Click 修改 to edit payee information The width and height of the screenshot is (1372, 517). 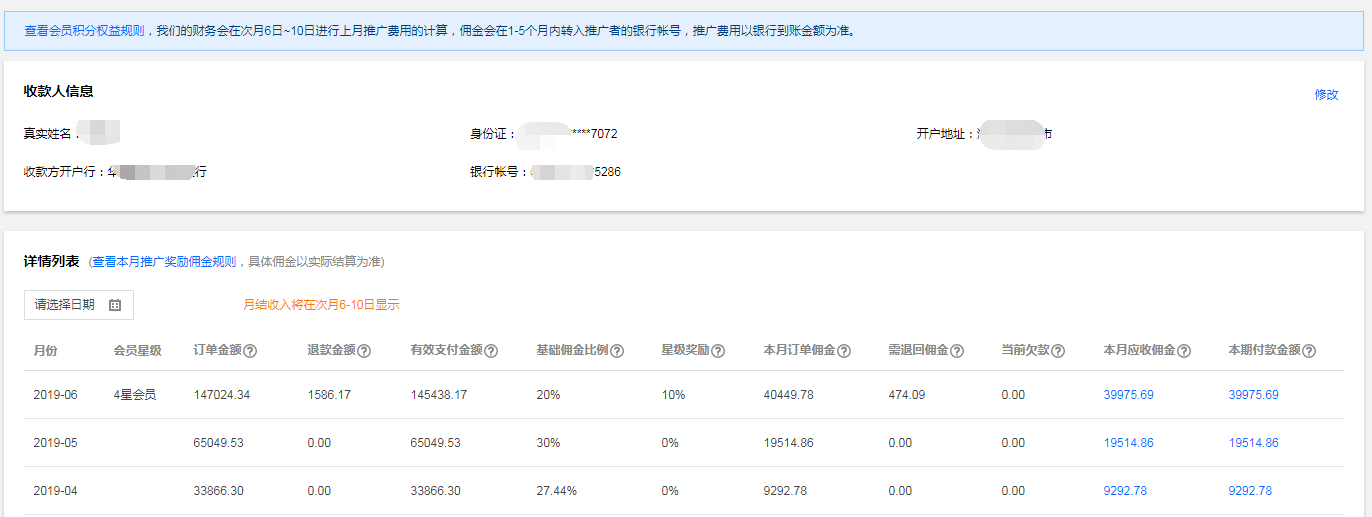click(1326, 94)
